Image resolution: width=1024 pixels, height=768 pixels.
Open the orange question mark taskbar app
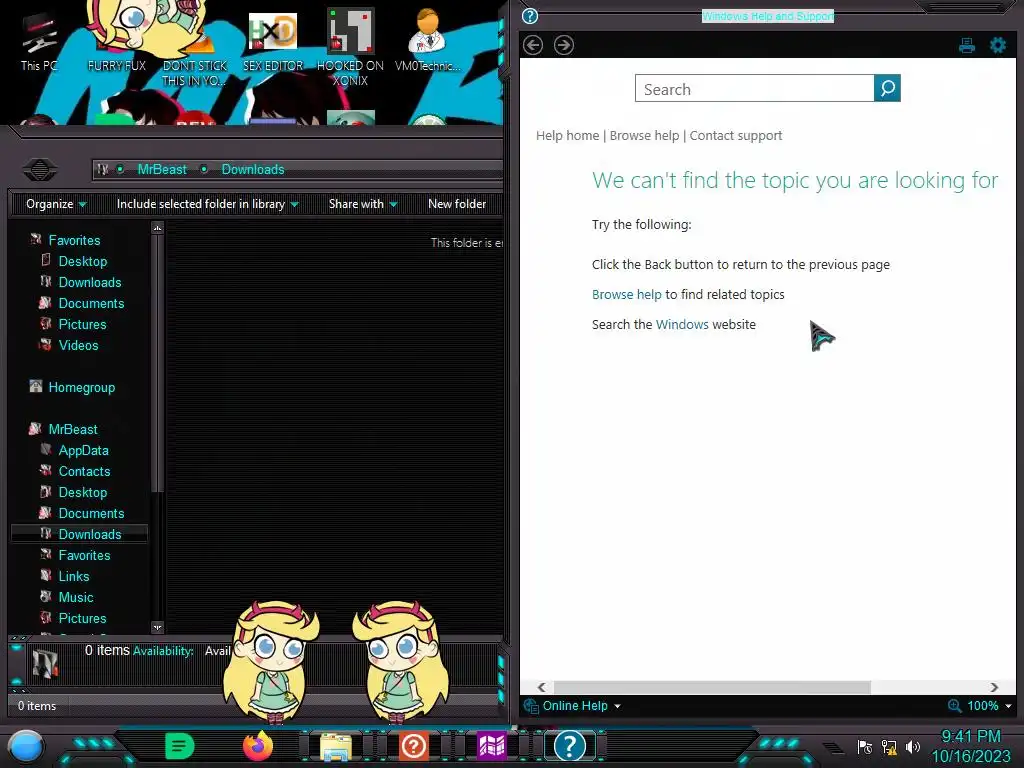[413, 745]
